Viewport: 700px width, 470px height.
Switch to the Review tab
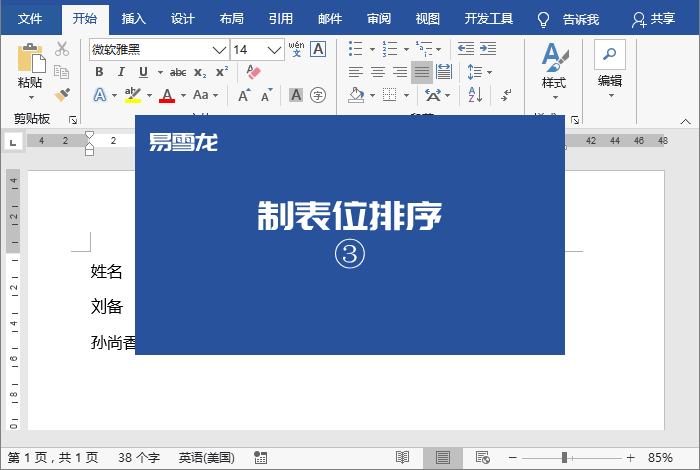(379, 19)
